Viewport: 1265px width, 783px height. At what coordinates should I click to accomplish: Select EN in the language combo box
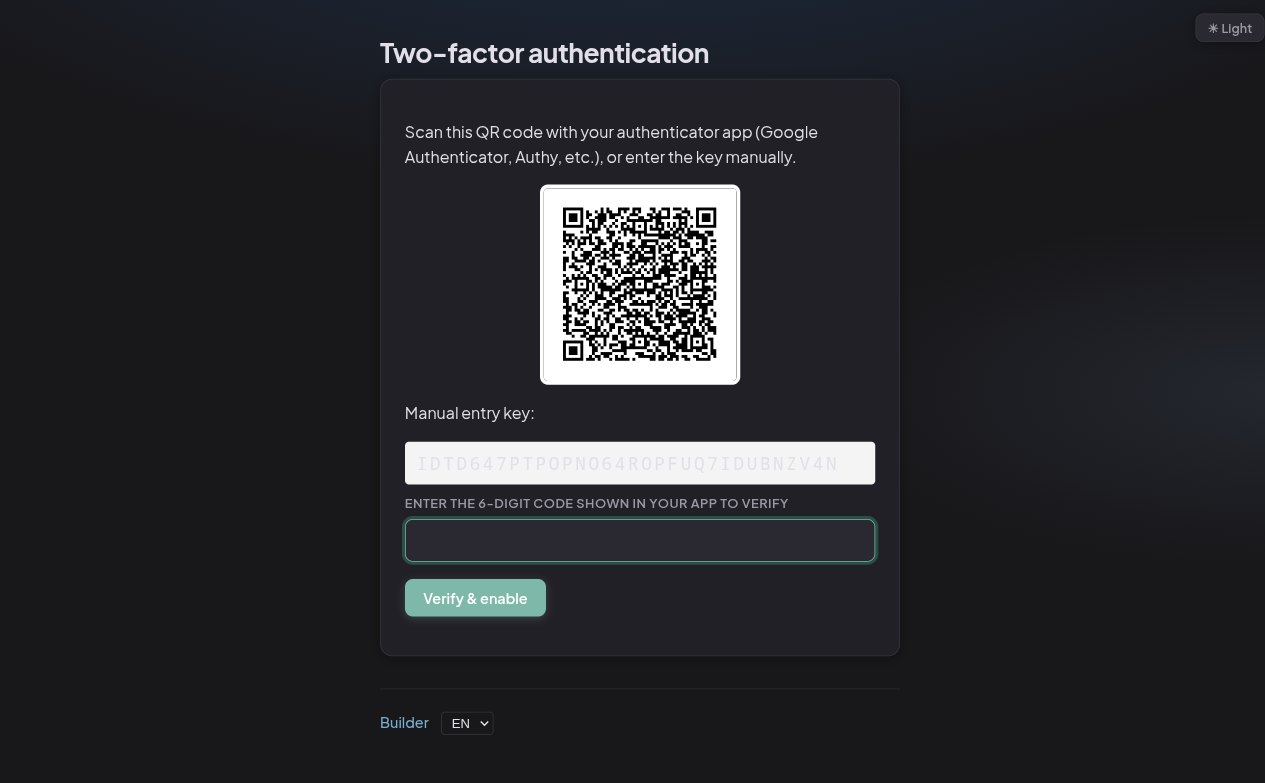[x=467, y=723]
